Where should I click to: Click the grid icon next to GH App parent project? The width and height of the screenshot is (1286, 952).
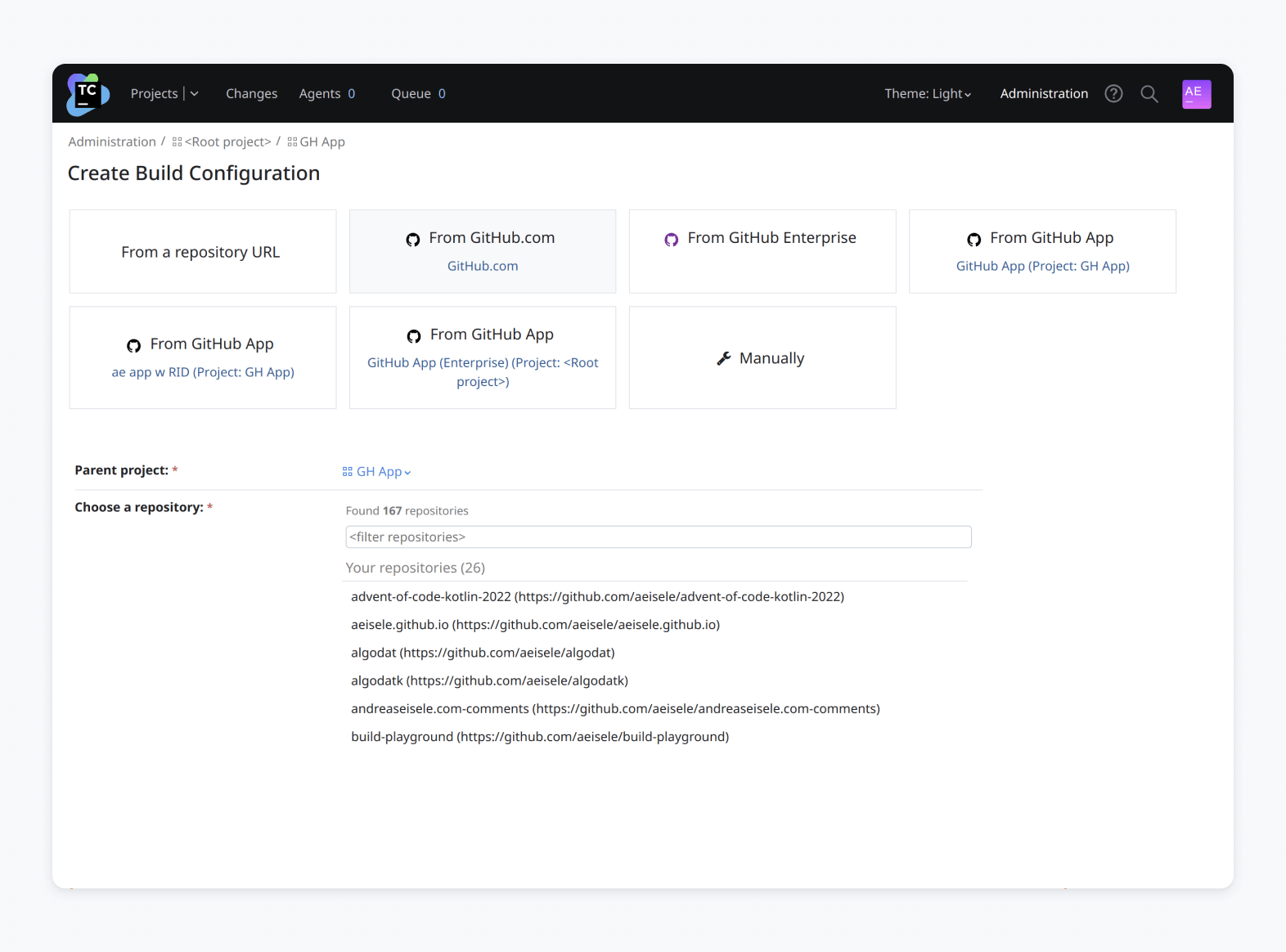tap(348, 472)
